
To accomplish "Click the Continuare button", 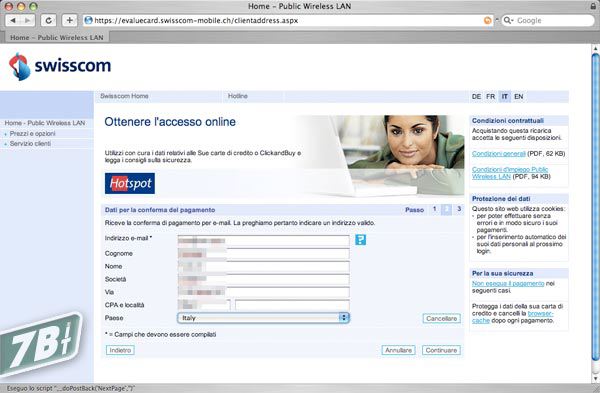I will 441,350.
